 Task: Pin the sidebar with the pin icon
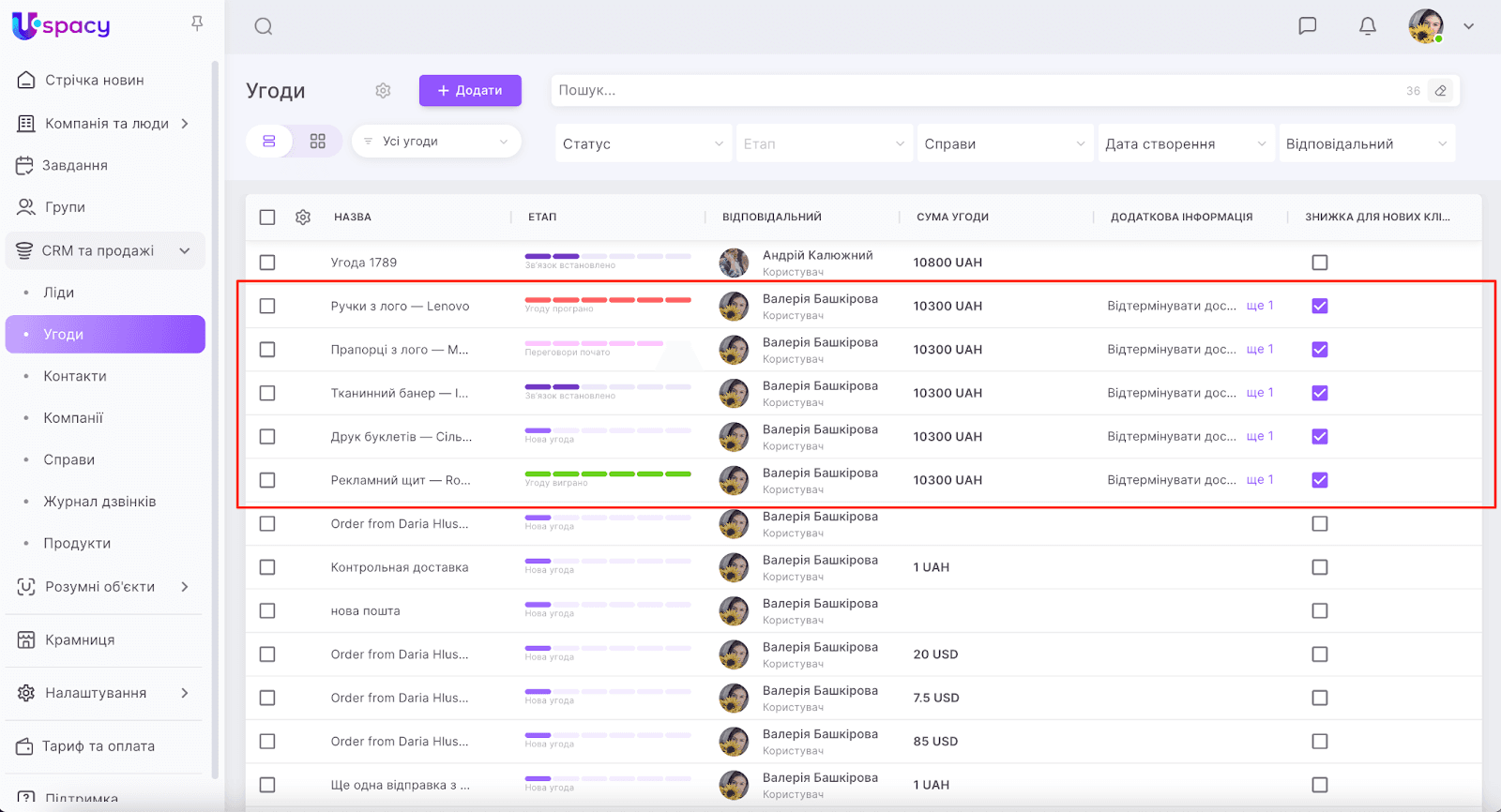(197, 23)
